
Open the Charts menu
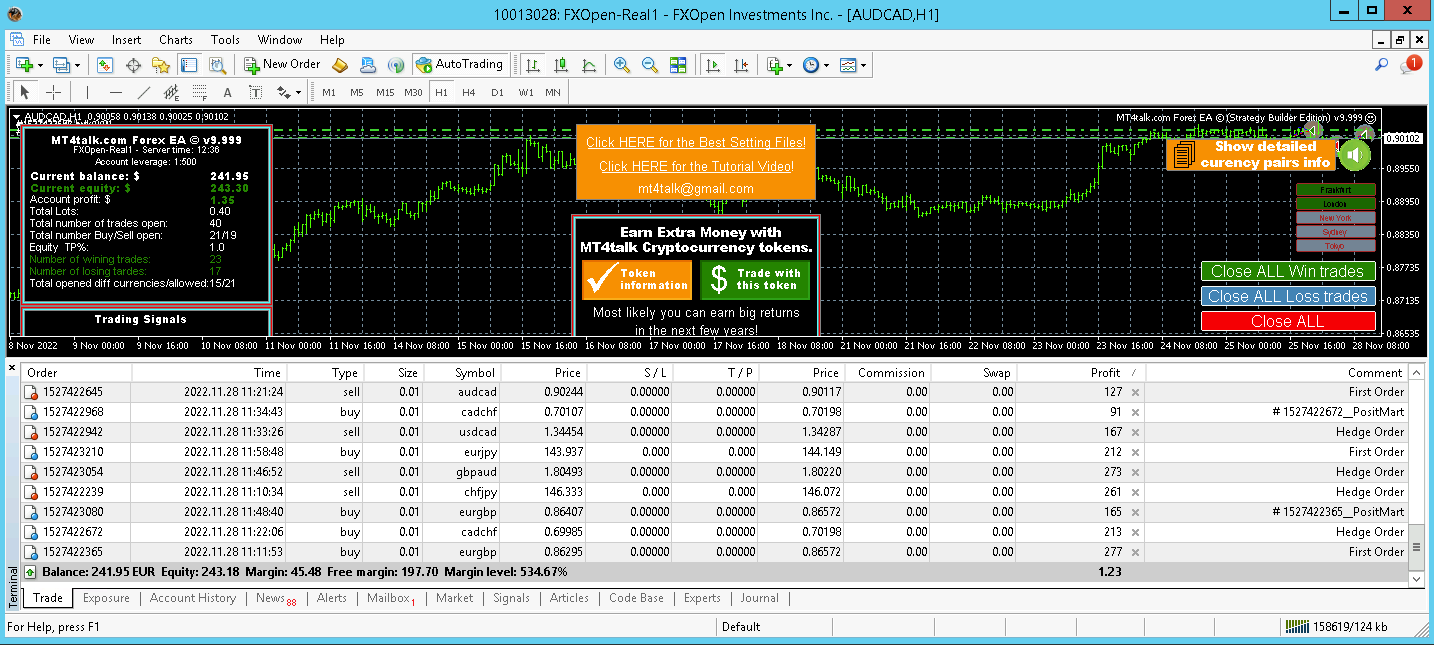pos(176,40)
